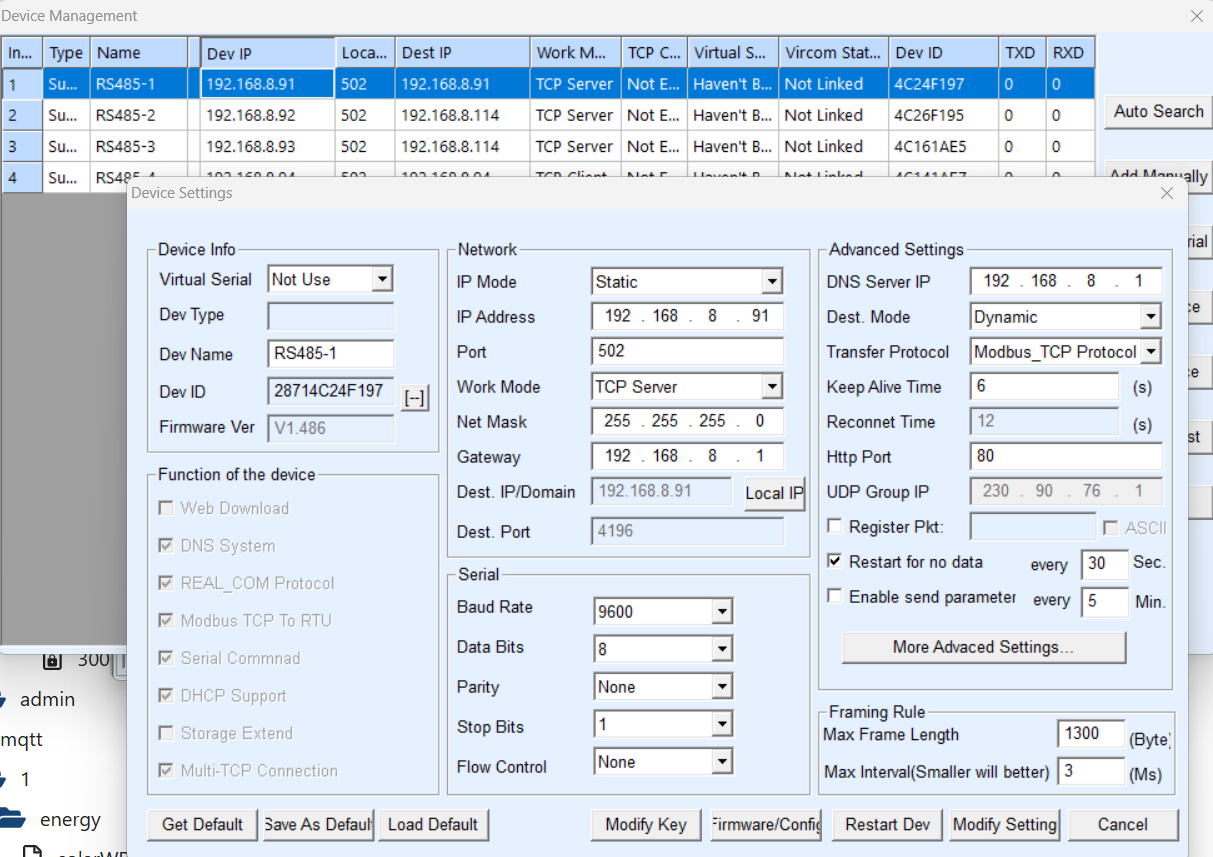
Task: Click the Max Frame Length field
Action: pos(1091,734)
